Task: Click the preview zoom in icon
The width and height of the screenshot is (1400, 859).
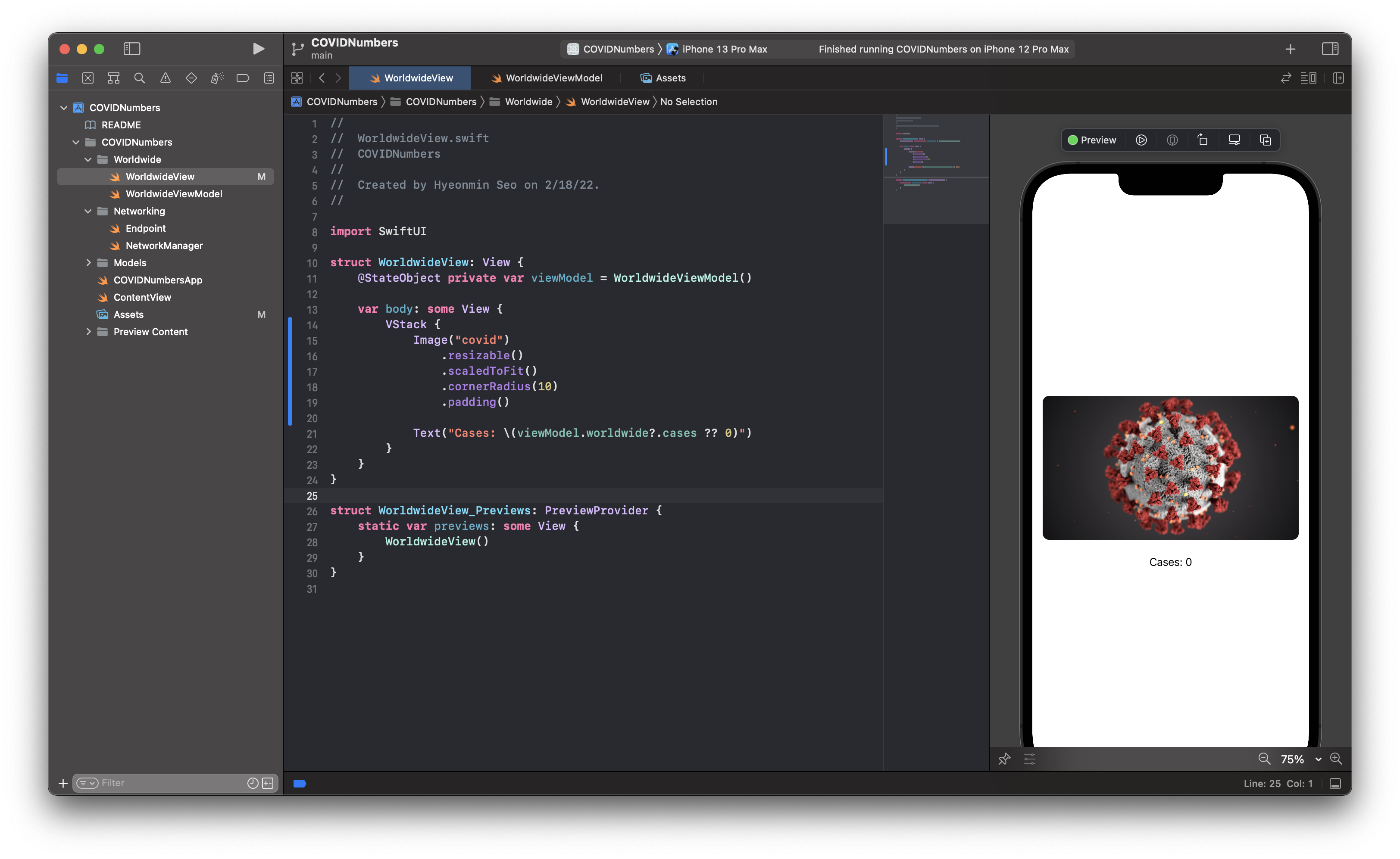Action: (x=1336, y=759)
